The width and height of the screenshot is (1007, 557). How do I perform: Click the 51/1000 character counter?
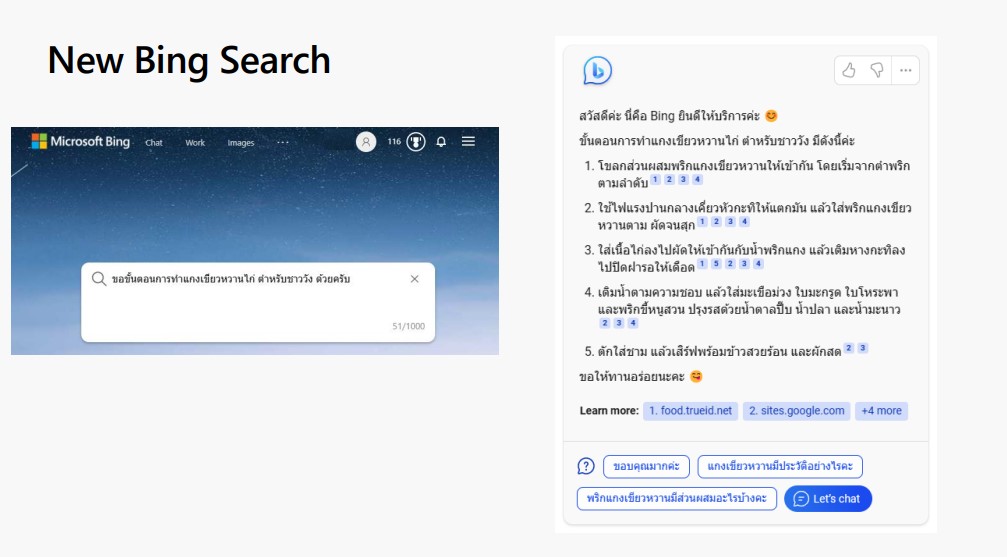tap(408, 326)
